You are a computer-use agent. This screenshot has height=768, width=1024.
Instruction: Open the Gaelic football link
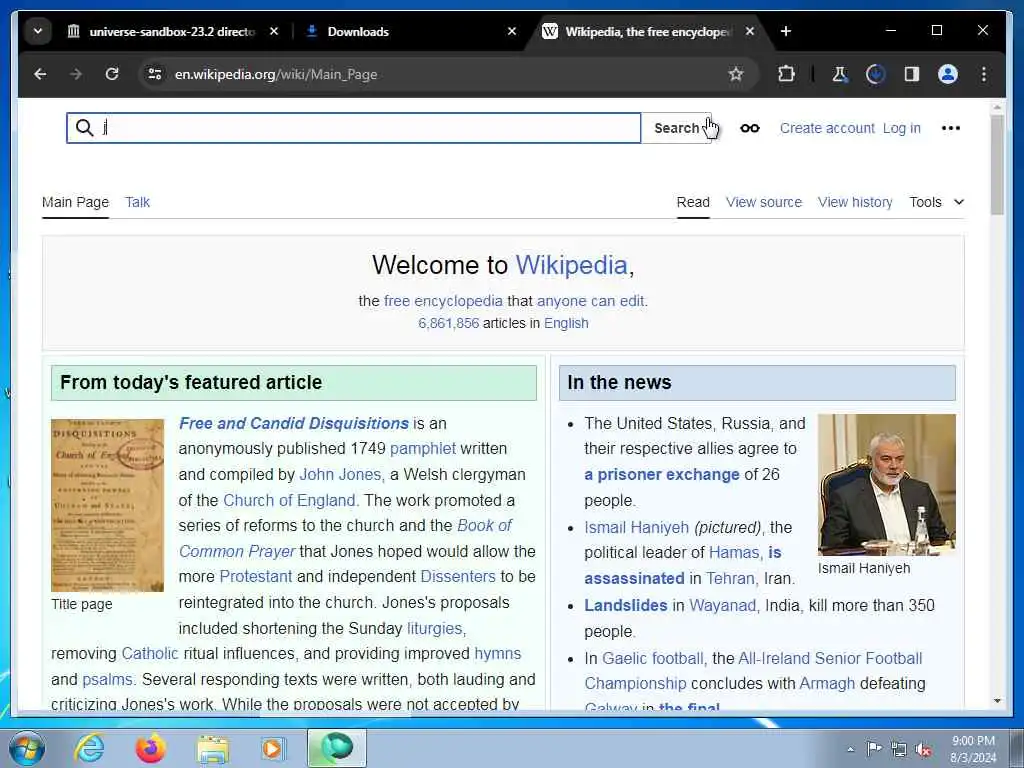pos(652,658)
